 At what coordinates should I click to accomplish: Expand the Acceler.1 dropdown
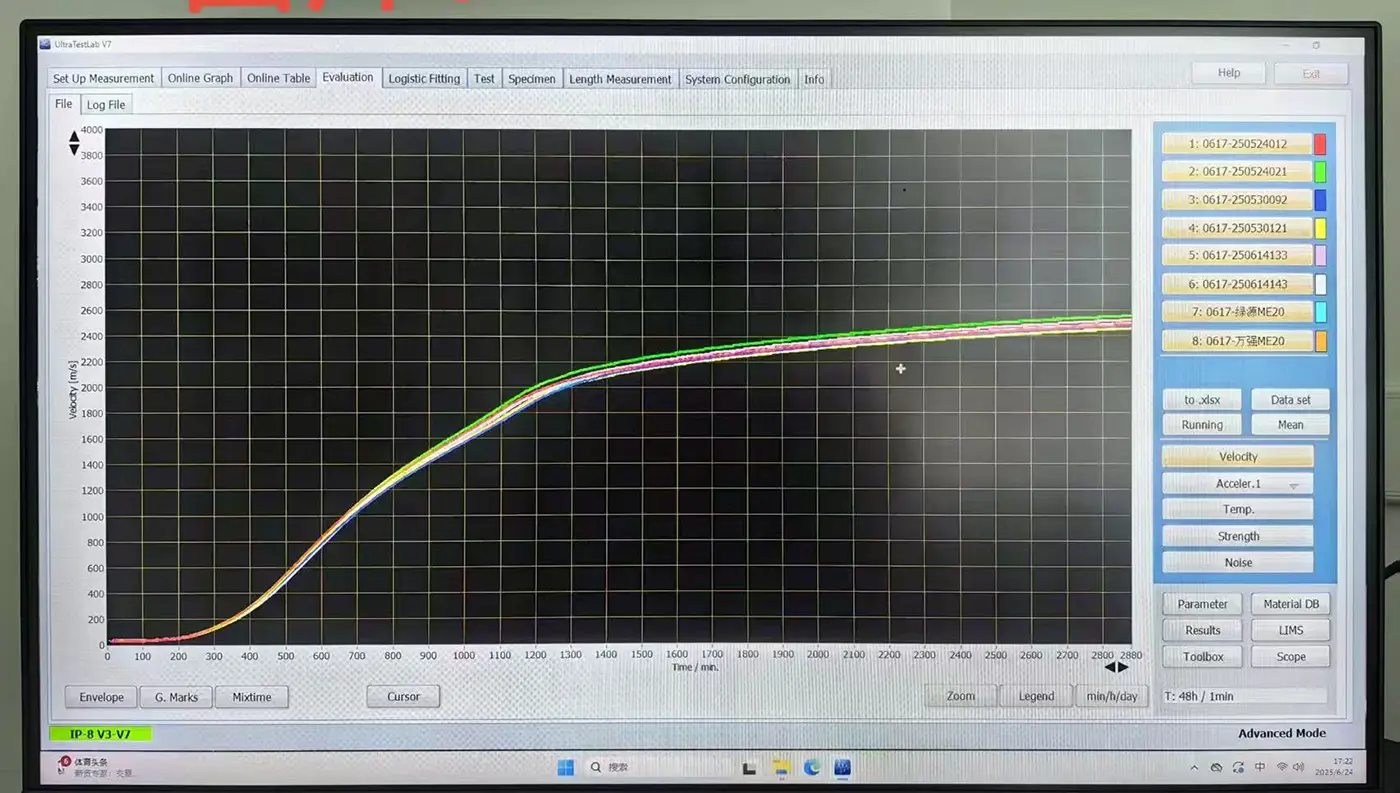(x=1293, y=485)
